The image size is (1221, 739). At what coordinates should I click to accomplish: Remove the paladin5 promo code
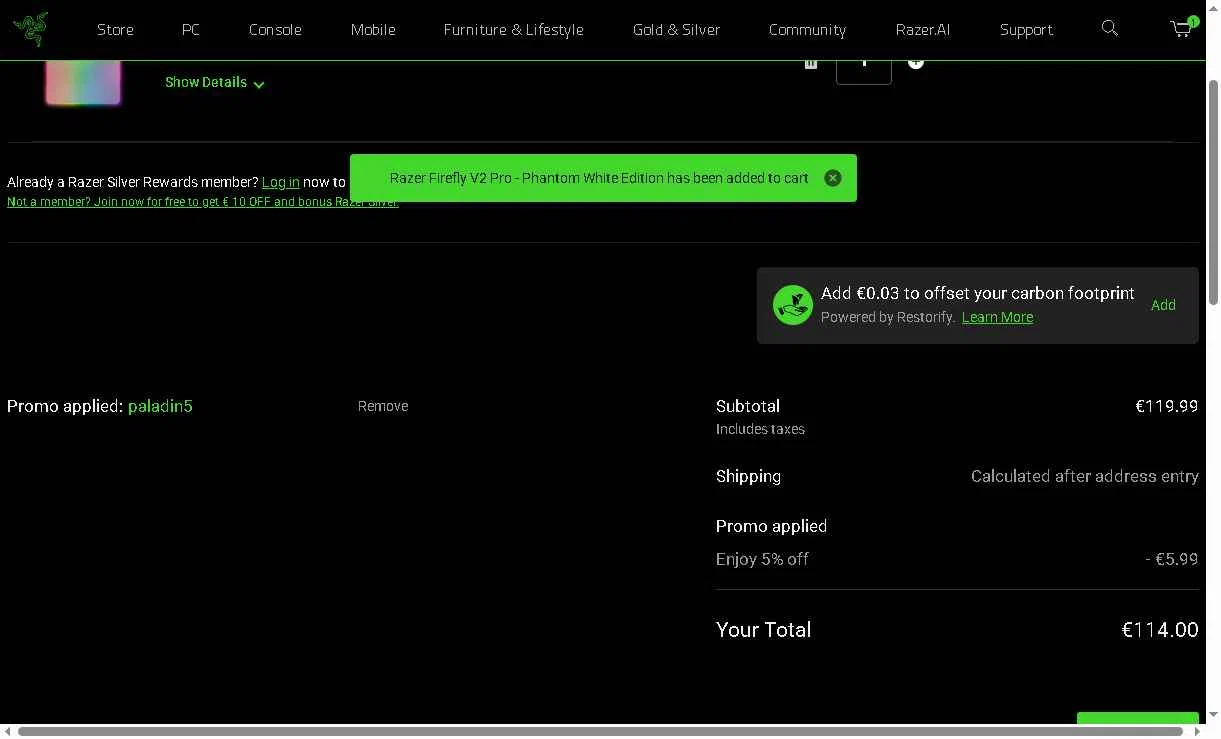click(x=383, y=406)
